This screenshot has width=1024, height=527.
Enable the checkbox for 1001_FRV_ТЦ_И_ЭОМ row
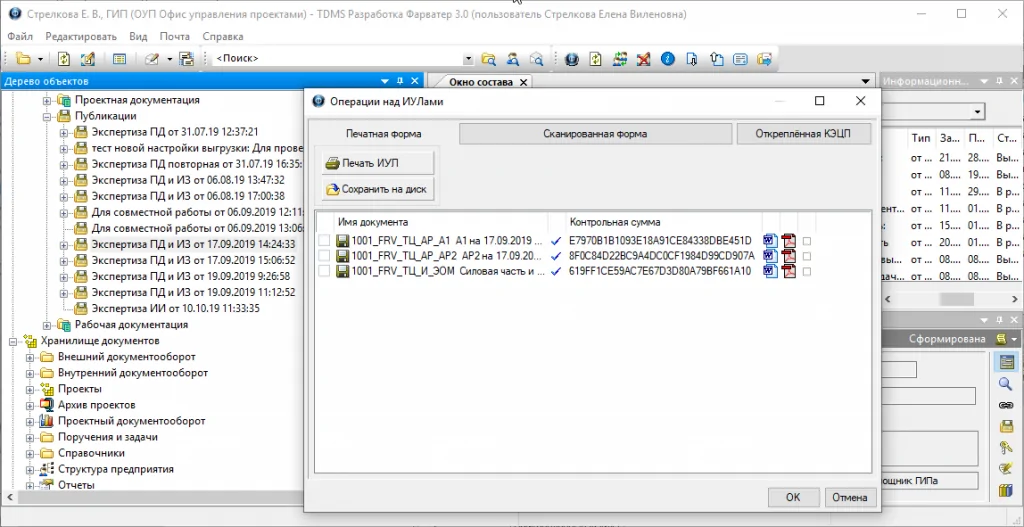(x=324, y=271)
